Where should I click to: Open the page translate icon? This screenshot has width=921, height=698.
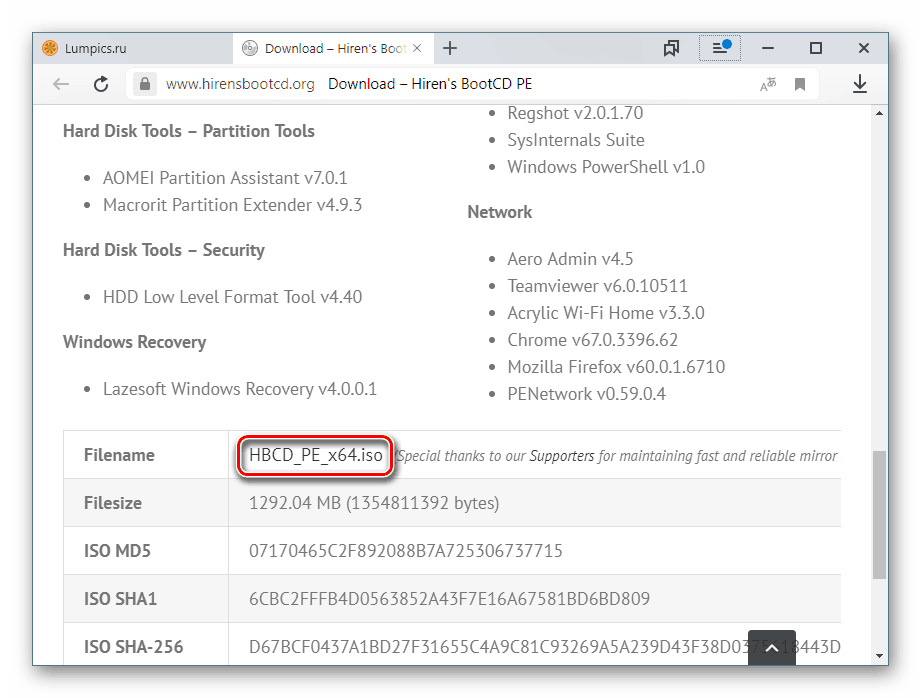pos(768,85)
